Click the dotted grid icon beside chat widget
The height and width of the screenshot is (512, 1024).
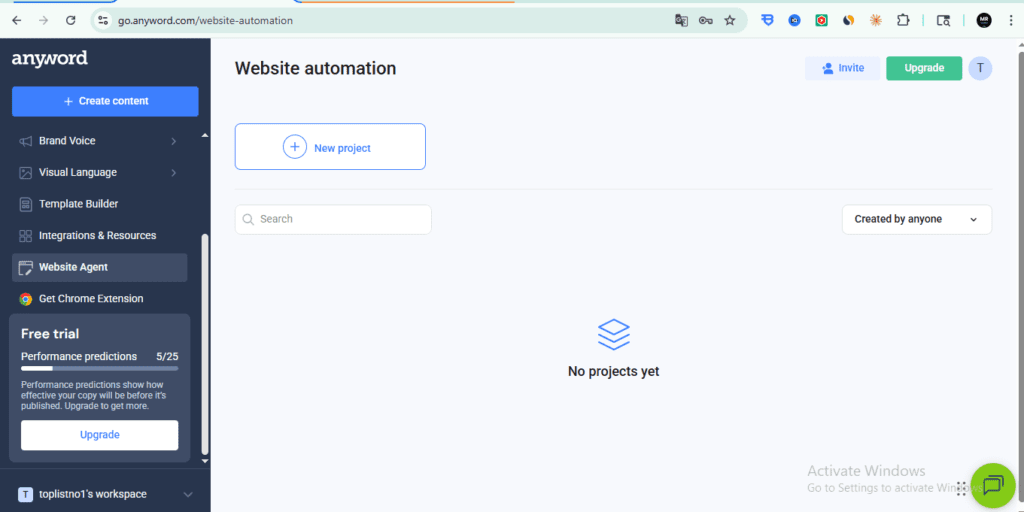(961, 488)
